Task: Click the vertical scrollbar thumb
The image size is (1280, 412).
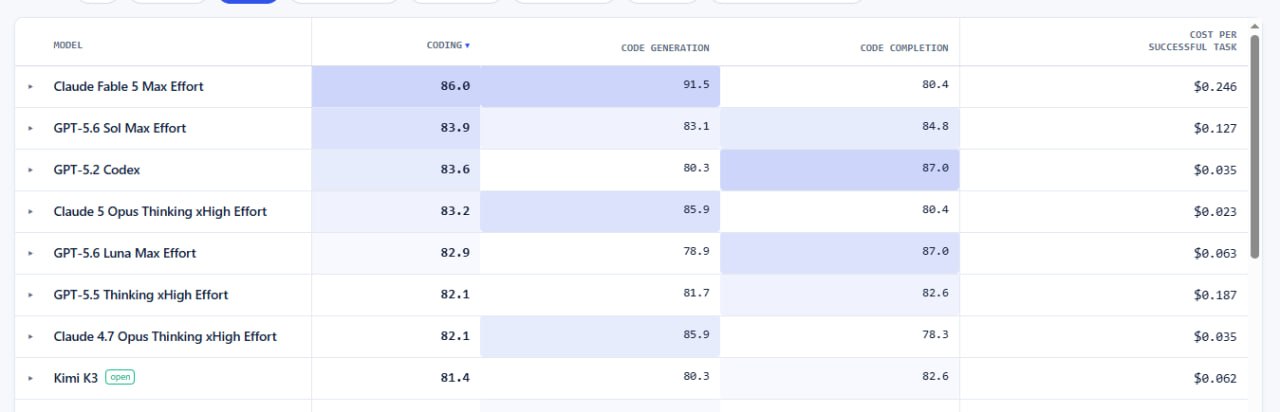Action: 1255,147
